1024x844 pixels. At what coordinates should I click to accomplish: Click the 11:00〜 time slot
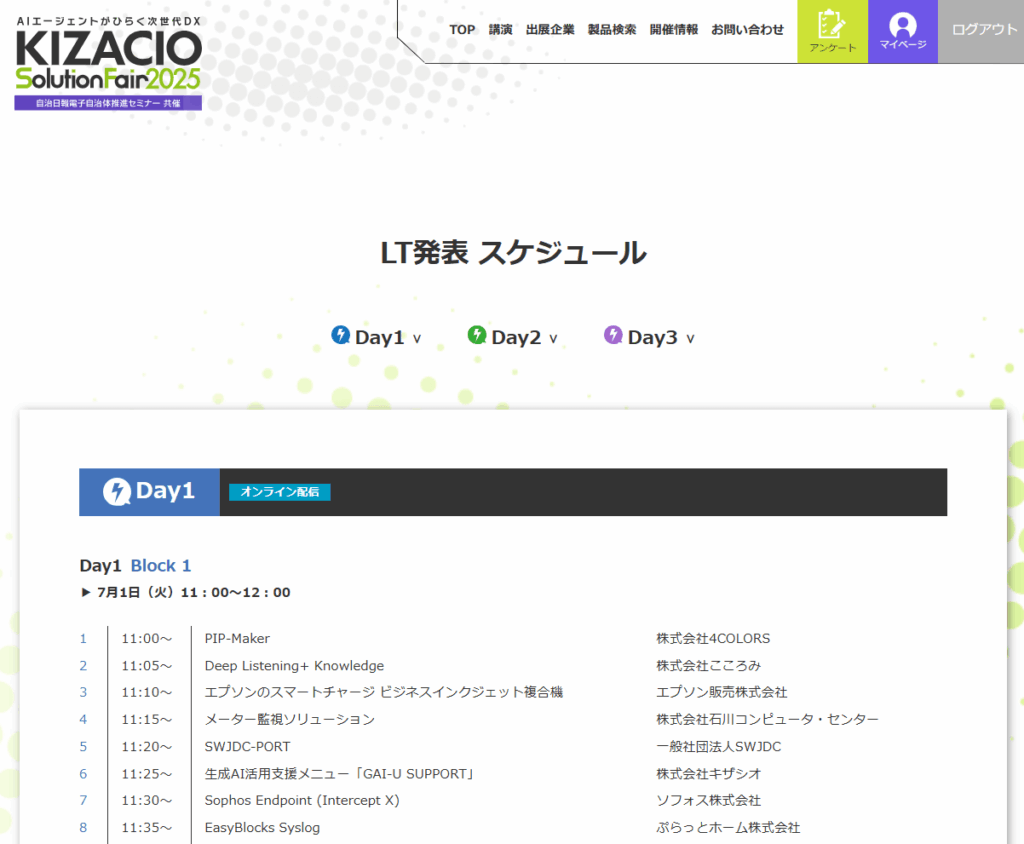pyautogui.click(x=147, y=639)
